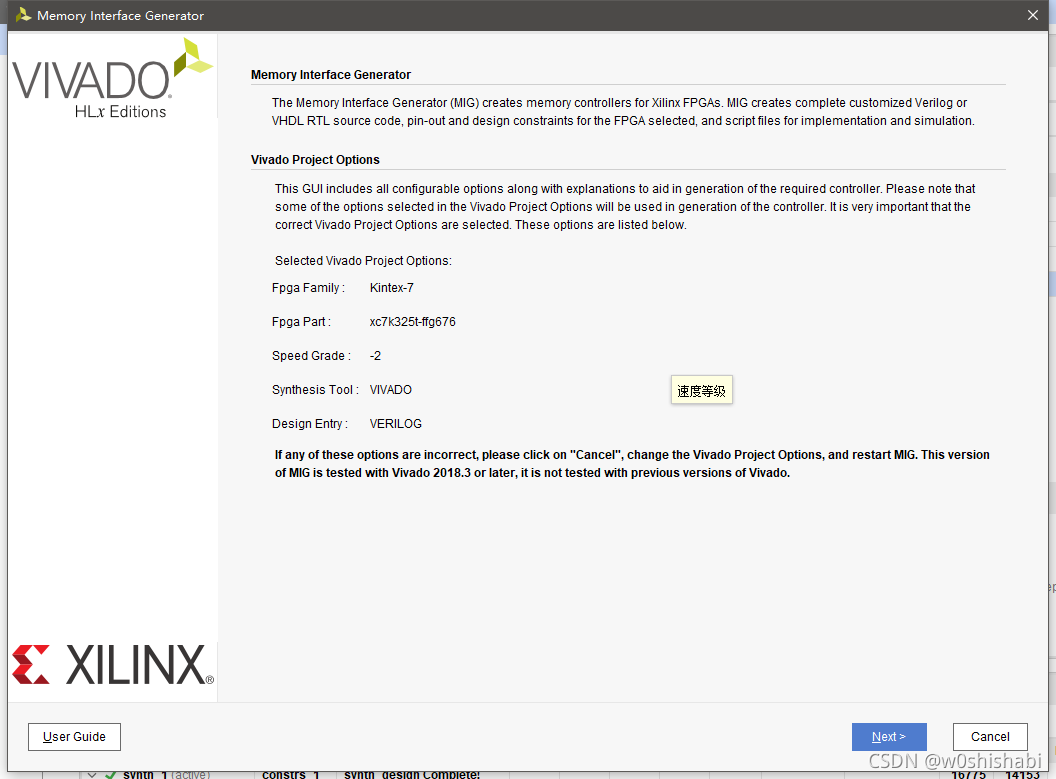Click the constrs_1 cell in background window
The height and width of the screenshot is (779, 1056).
[290, 775]
